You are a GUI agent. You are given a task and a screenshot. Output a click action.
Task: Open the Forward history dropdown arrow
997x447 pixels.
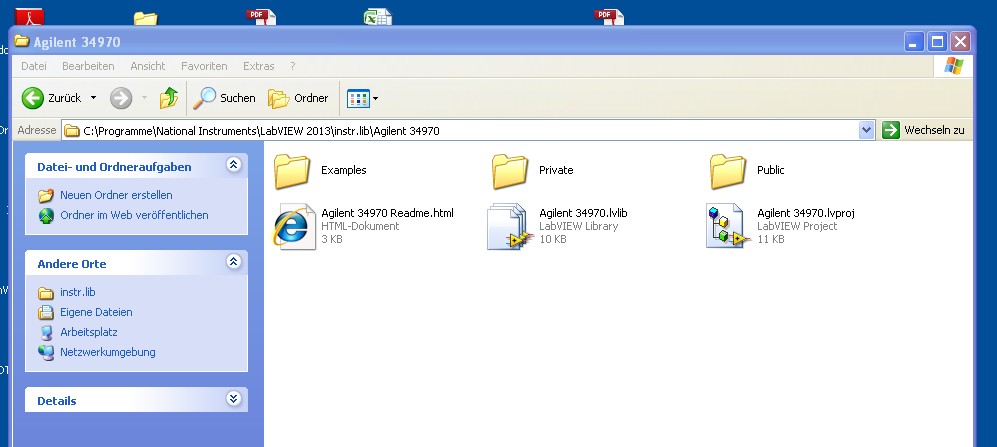144,98
